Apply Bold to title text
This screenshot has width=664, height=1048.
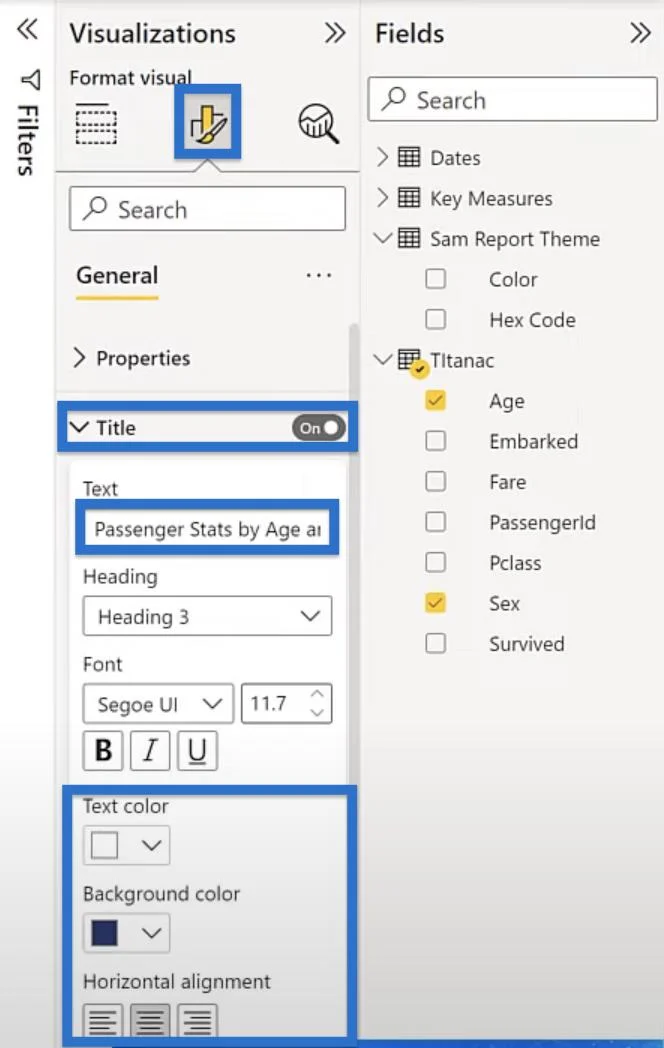[x=103, y=751]
